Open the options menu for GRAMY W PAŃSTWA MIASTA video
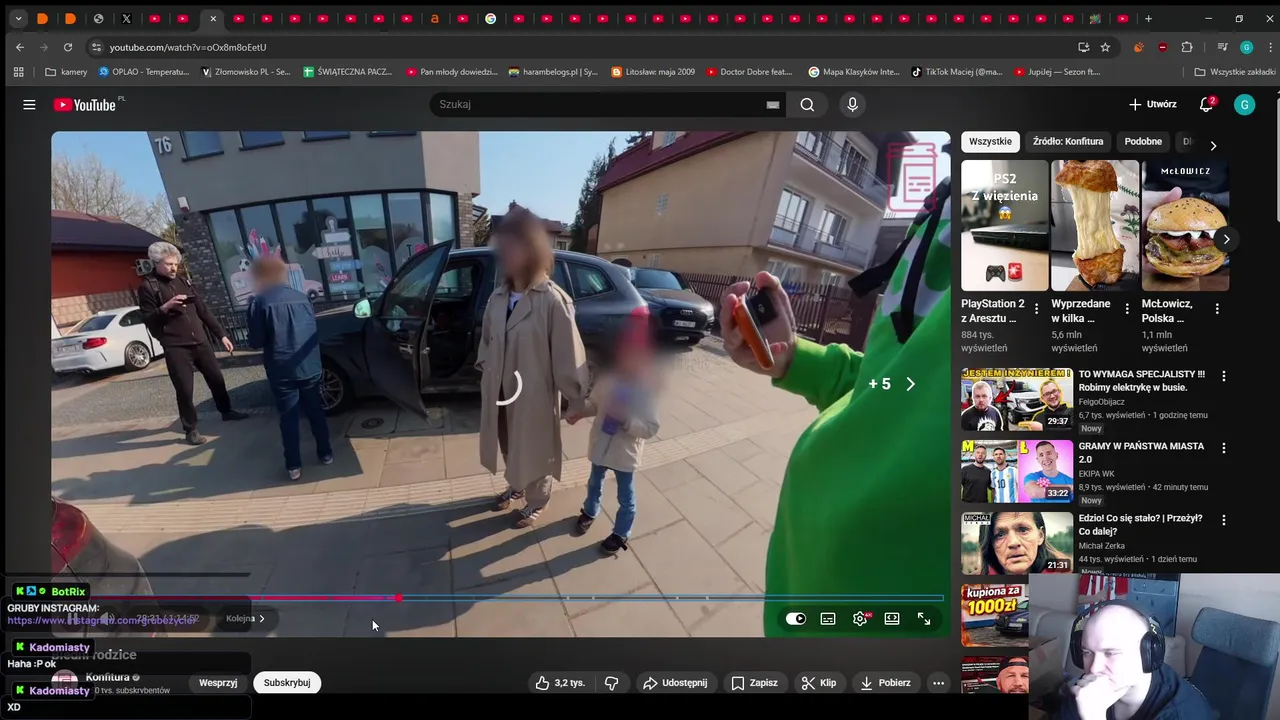 tap(1223, 448)
